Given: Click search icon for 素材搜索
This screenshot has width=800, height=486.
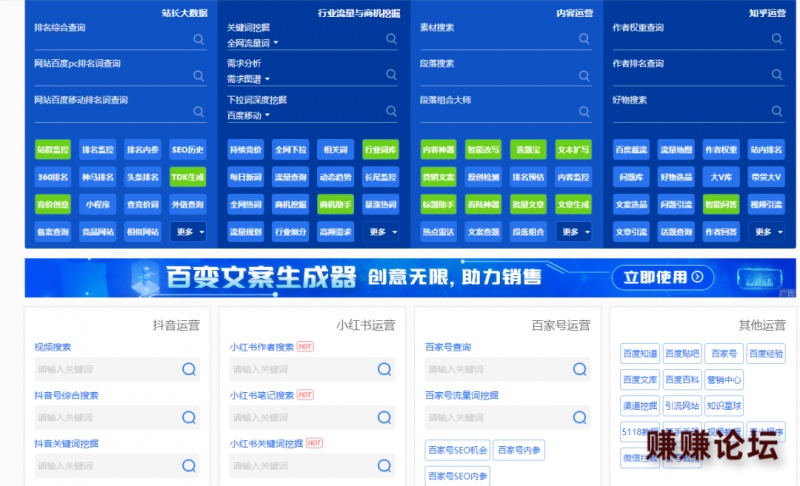Looking at the screenshot, I should click(584, 39).
